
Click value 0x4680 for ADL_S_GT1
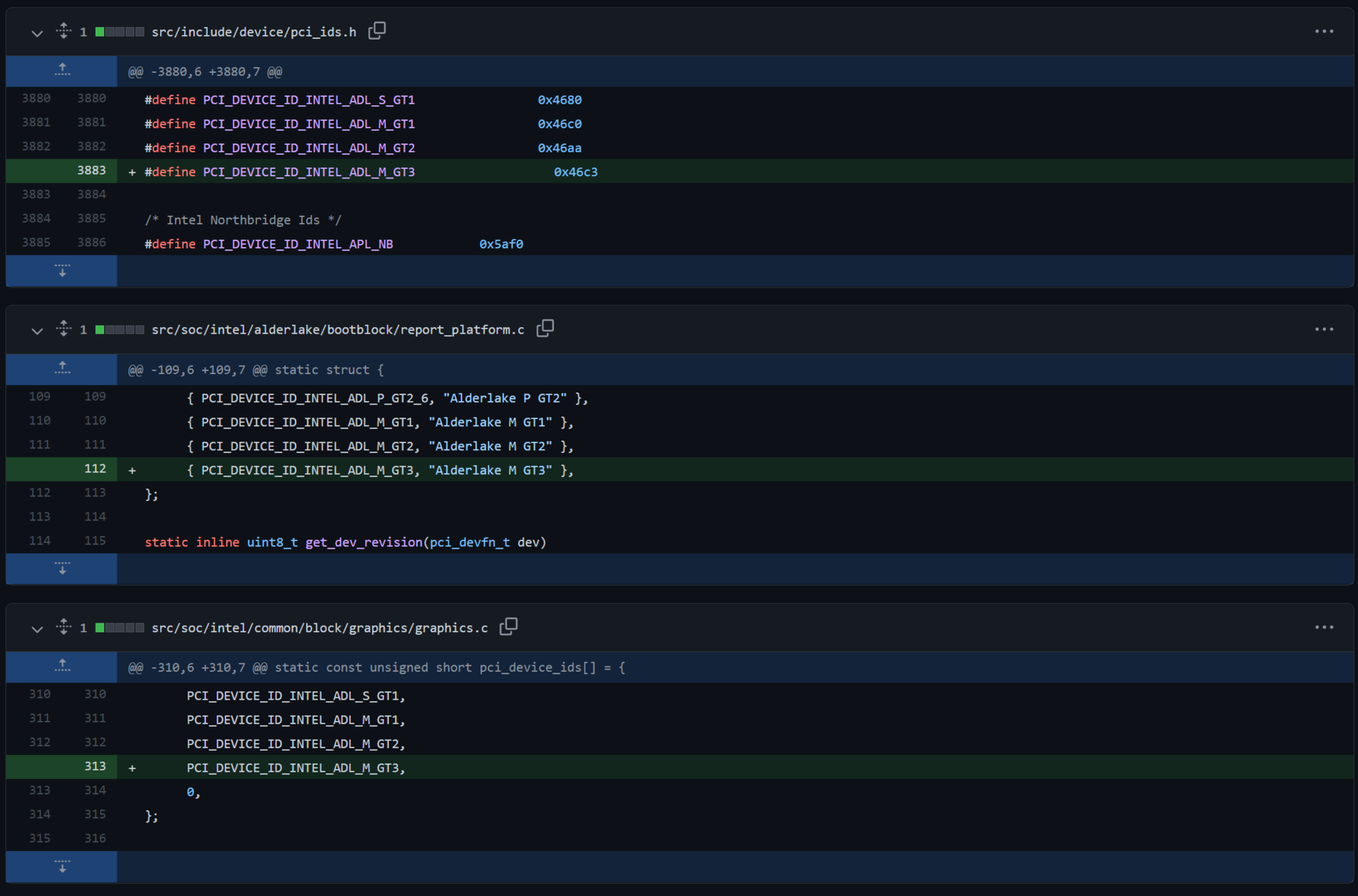[x=559, y=100]
